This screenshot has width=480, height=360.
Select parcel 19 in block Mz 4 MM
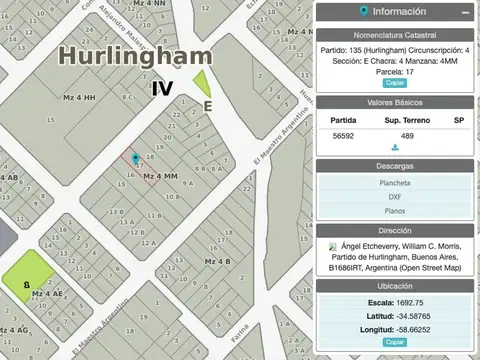coord(160,147)
